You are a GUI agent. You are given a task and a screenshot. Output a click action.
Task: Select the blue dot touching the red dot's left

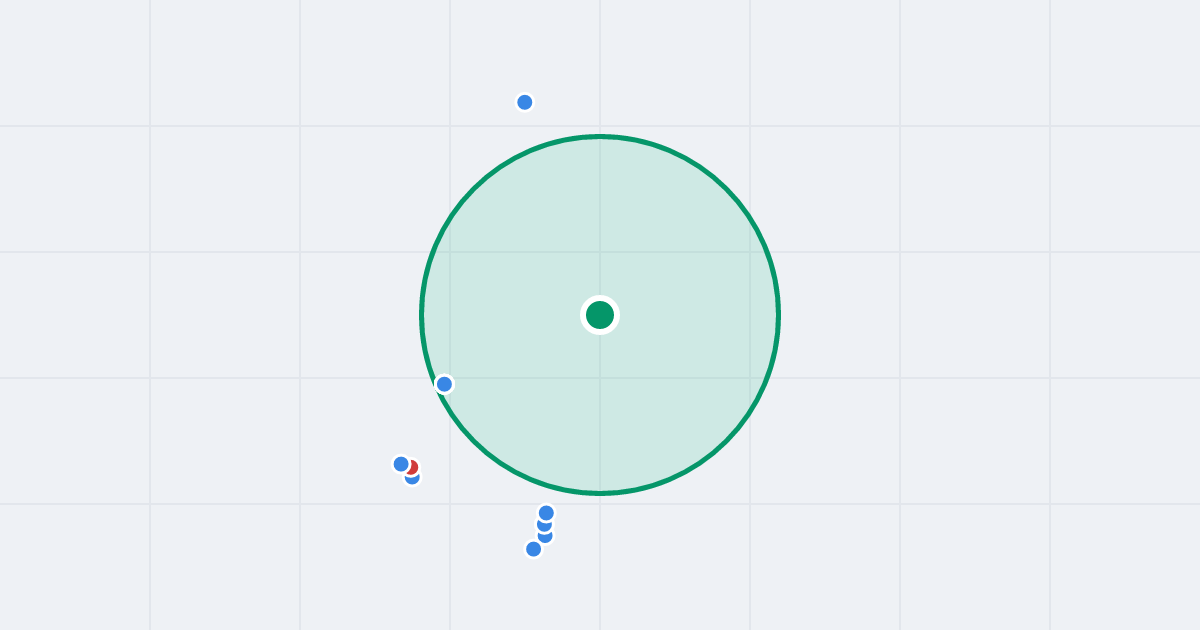pos(401,464)
